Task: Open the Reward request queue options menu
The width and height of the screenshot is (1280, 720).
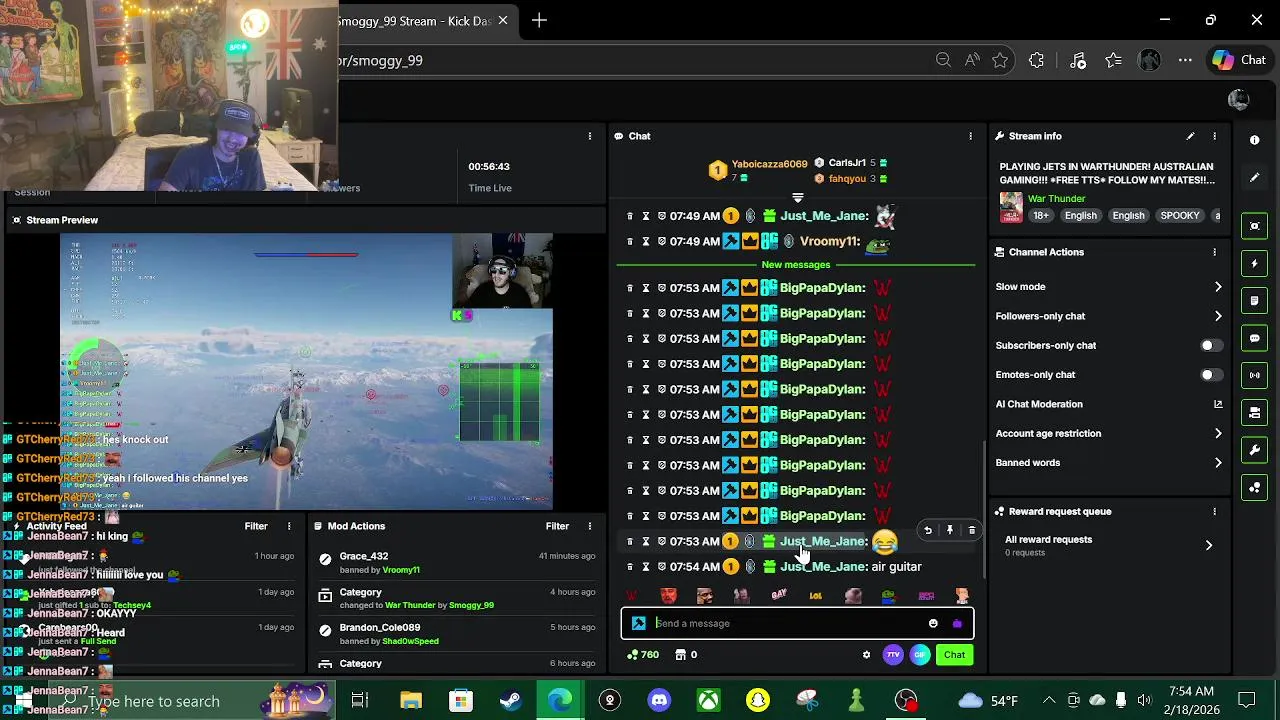Action: point(1215,511)
